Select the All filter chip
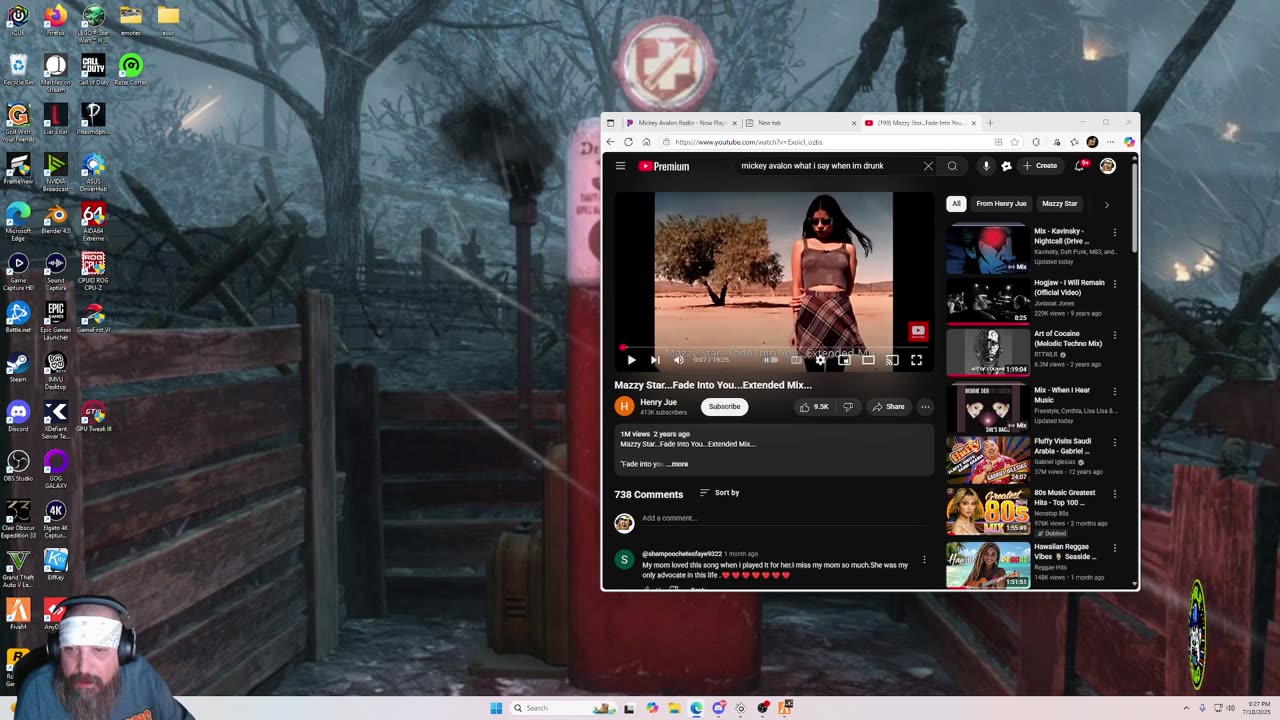 pyautogui.click(x=956, y=204)
